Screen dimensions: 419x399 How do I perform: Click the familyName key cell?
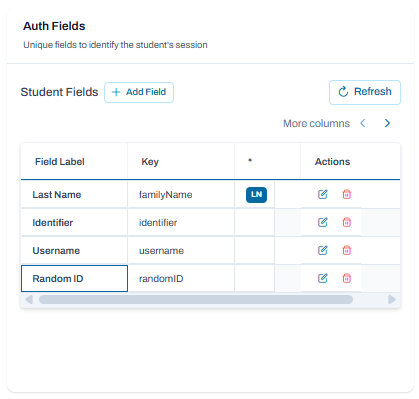pos(181,195)
